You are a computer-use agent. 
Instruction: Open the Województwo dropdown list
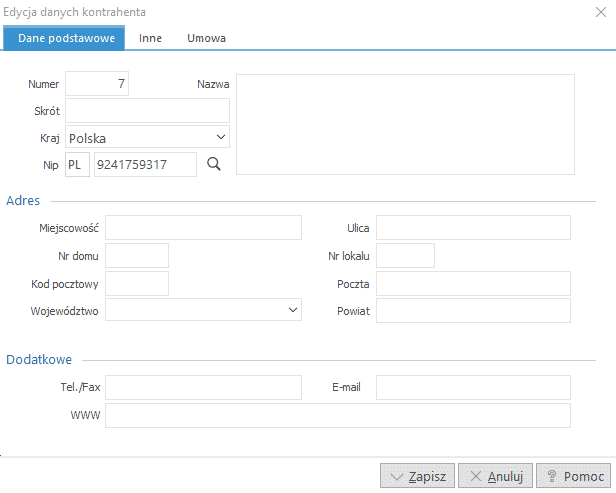pyautogui.click(x=293, y=310)
